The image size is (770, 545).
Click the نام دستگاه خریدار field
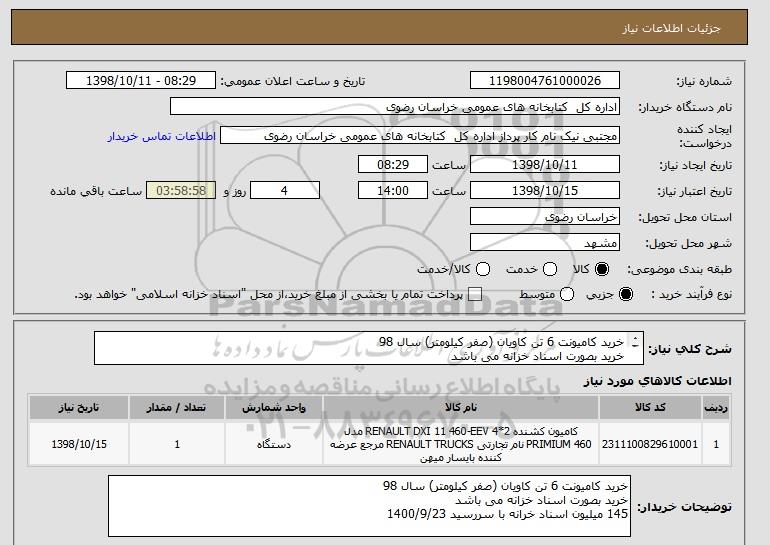(x=395, y=107)
